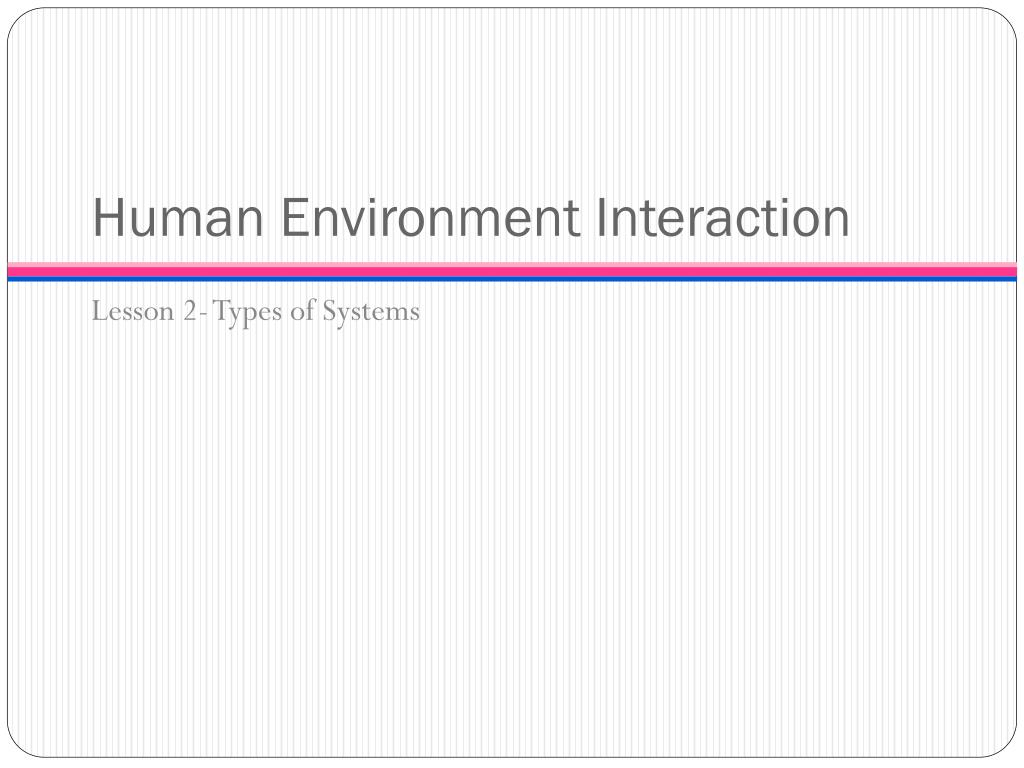Click the word 'Environment' in the title
Image resolution: width=1024 pixels, height=768 pixels.
tap(430, 217)
